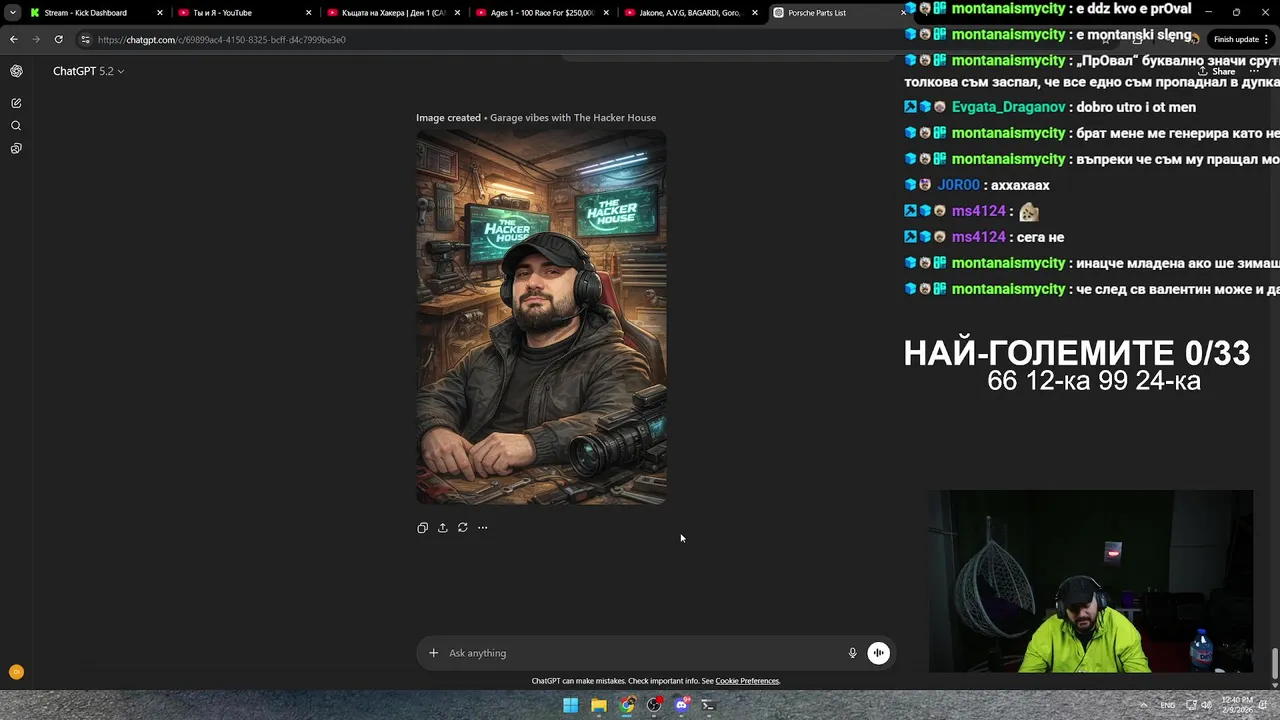This screenshot has width=1280, height=720.
Task: Close the Stream - Kick Dashboard tab
Action: 160,13
